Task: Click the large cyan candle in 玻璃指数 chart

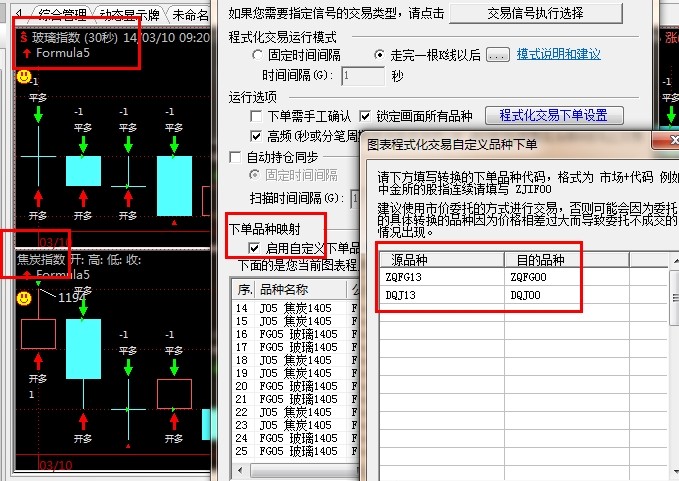Action: click(x=174, y=186)
